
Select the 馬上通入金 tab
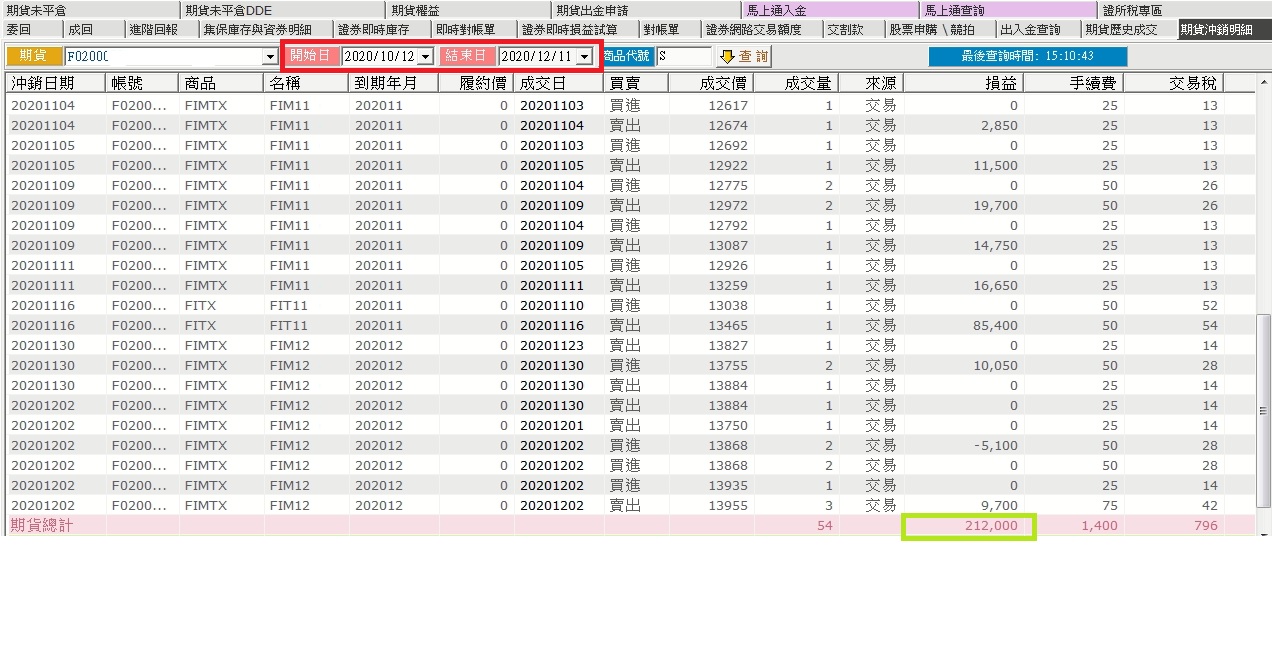(x=831, y=10)
